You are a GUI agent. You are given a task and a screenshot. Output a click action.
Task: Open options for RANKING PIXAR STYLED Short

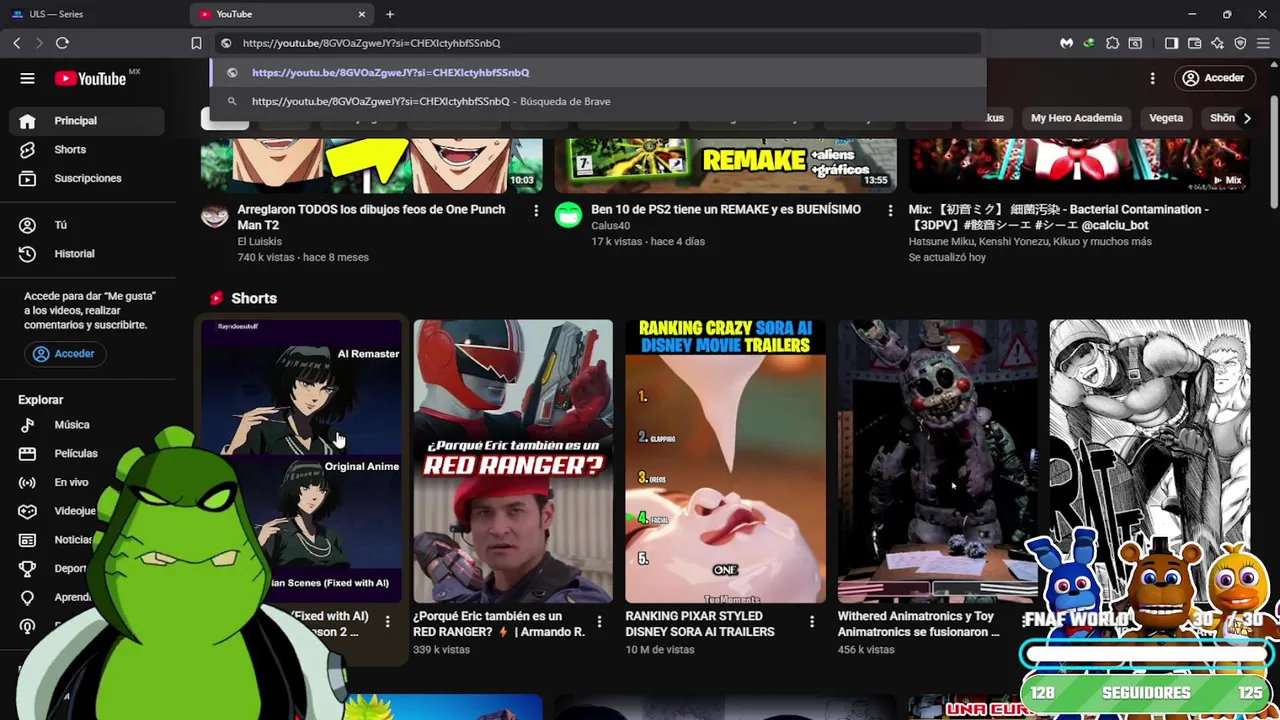pyautogui.click(x=811, y=622)
